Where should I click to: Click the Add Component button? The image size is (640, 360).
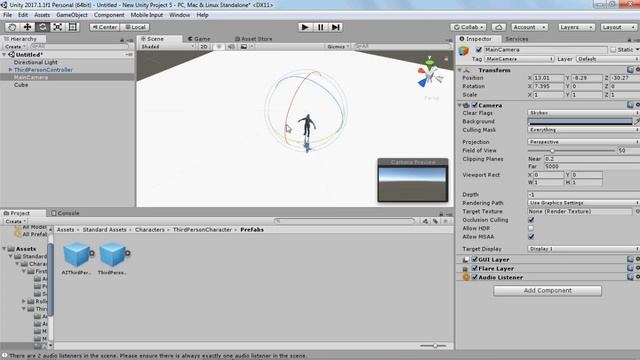tap(547, 291)
